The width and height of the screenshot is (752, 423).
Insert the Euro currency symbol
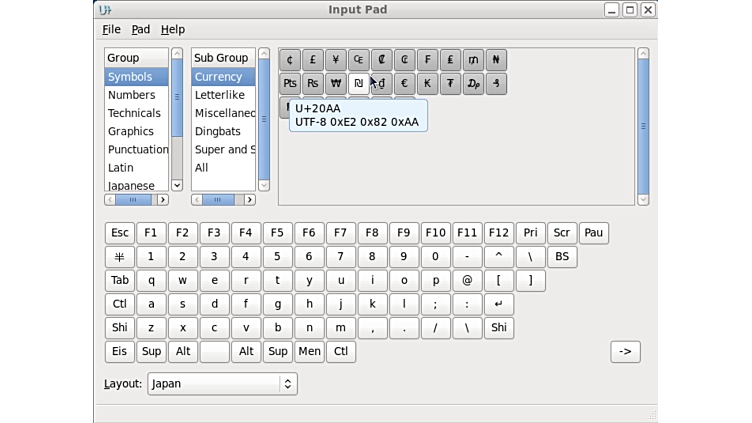[x=404, y=84]
